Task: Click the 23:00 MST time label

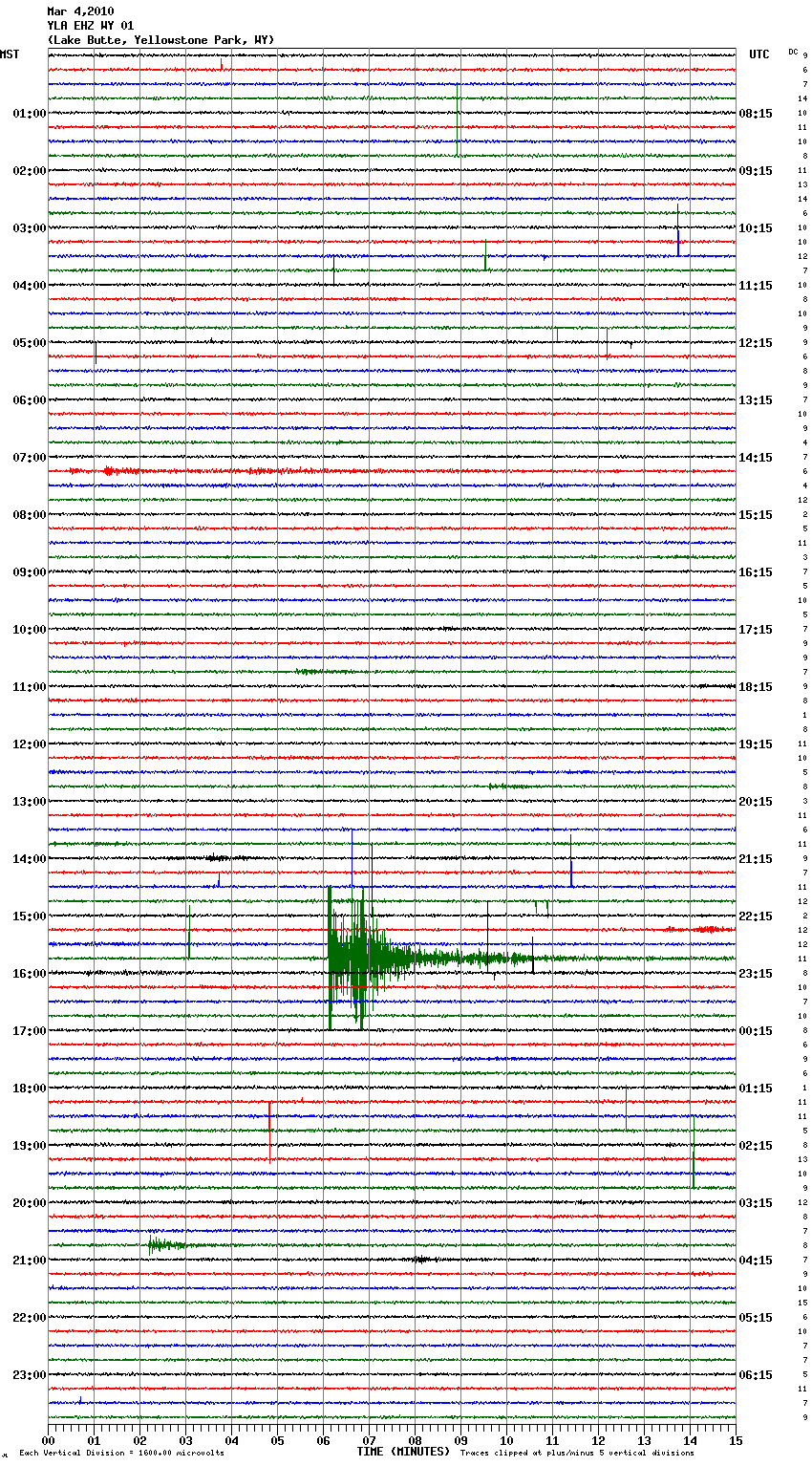Action: coord(29,1375)
